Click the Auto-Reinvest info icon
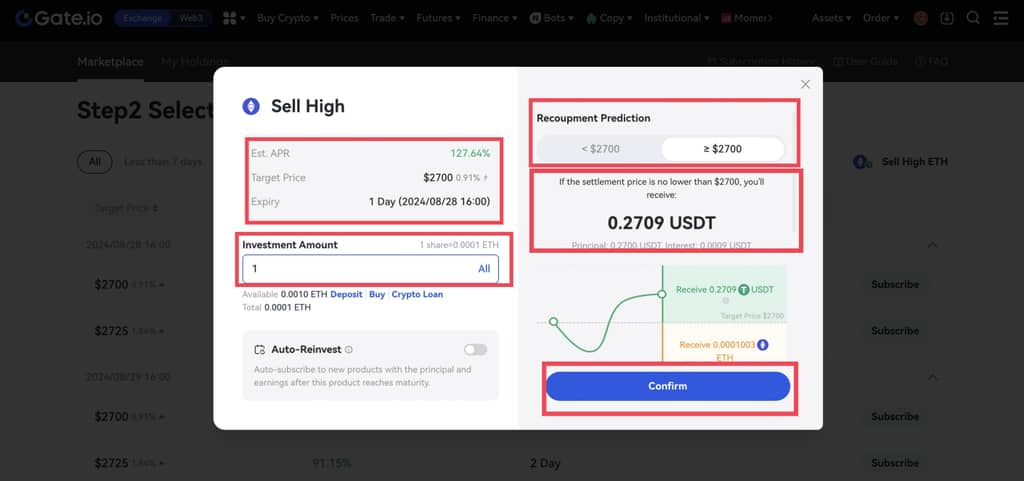Viewport: 1024px width, 481px height. [x=349, y=350]
